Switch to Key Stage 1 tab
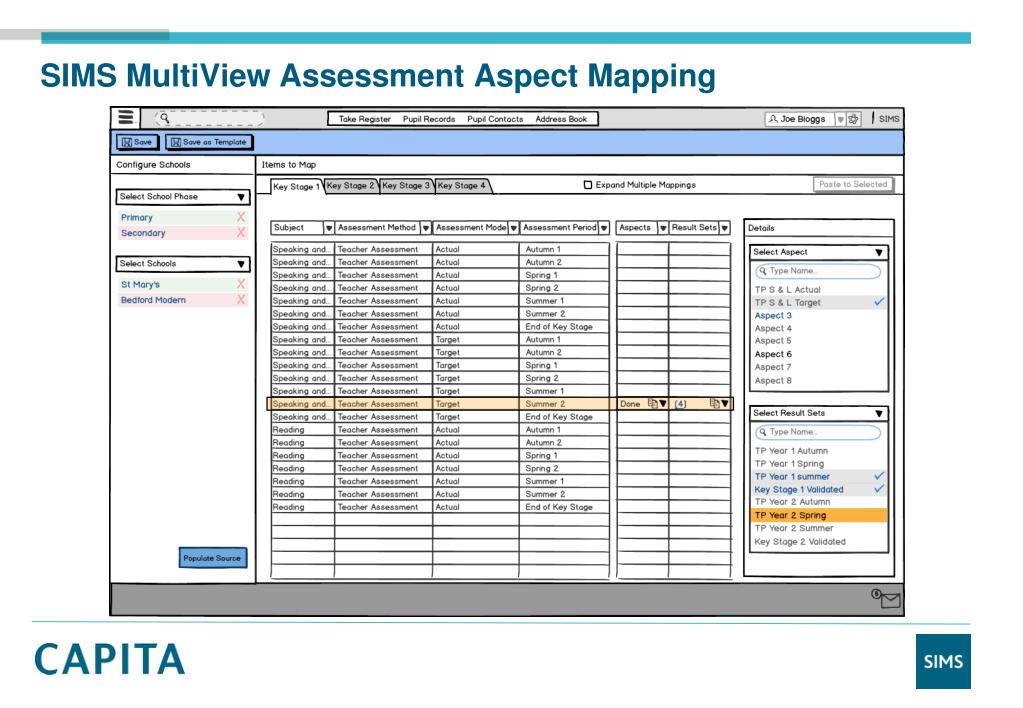The width and height of the screenshot is (1023, 708). (x=296, y=187)
